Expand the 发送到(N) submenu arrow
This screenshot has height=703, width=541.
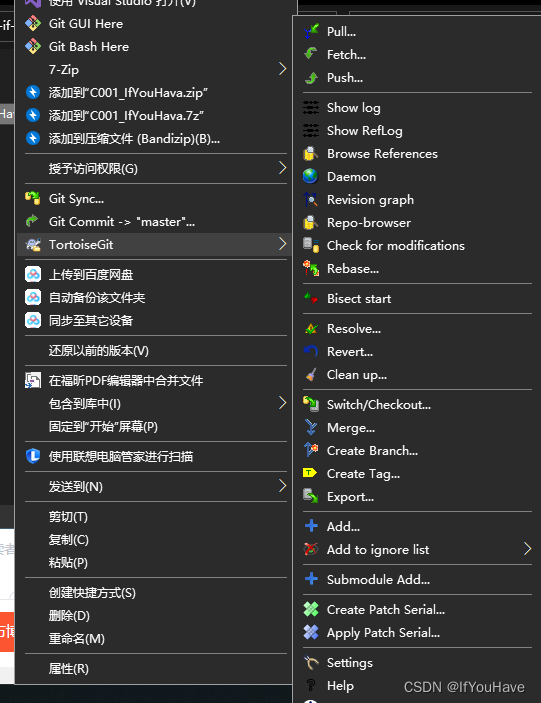pos(282,486)
